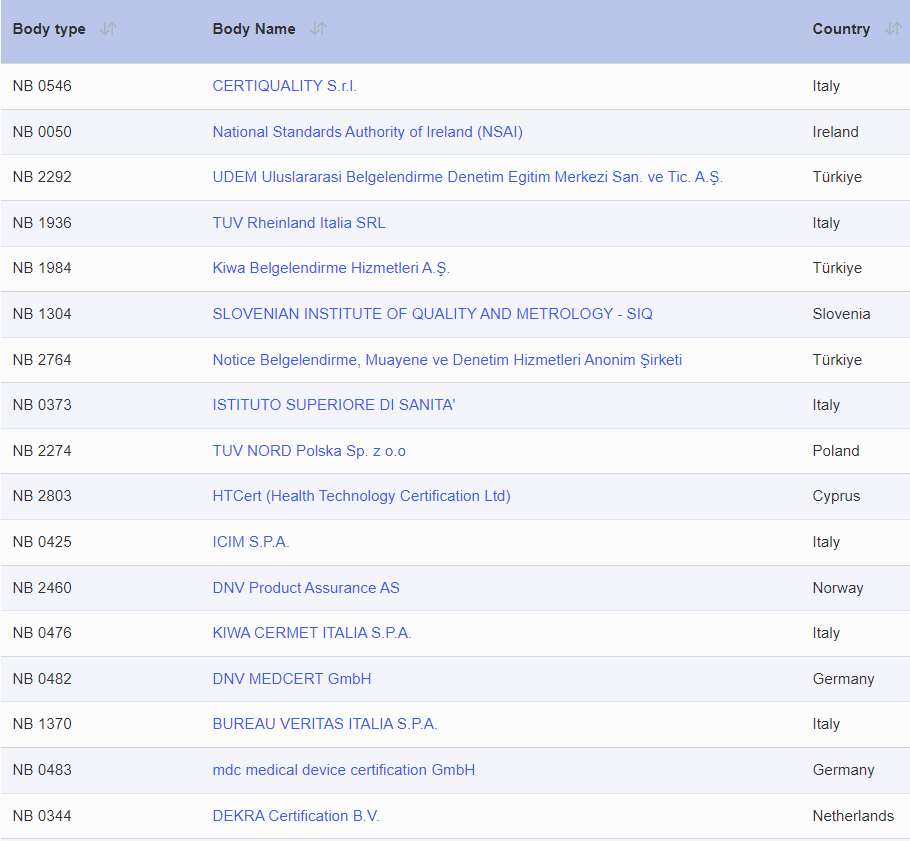View Notice Belgelendirme body details
Image resolution: width=910 pixels, height=841 pixels.
pyautogui.click(x=447, y=360)
